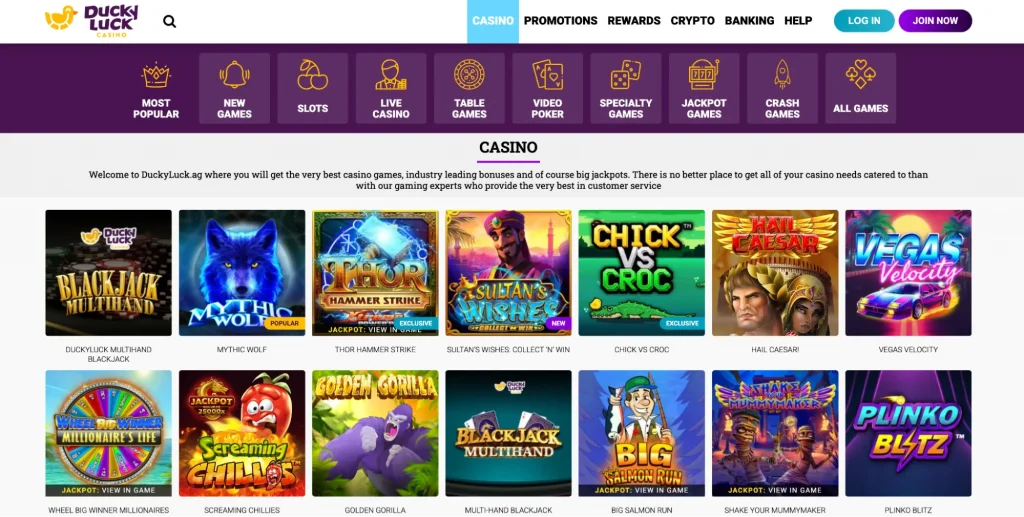Select New Games bell category

[x=234, y=89]
